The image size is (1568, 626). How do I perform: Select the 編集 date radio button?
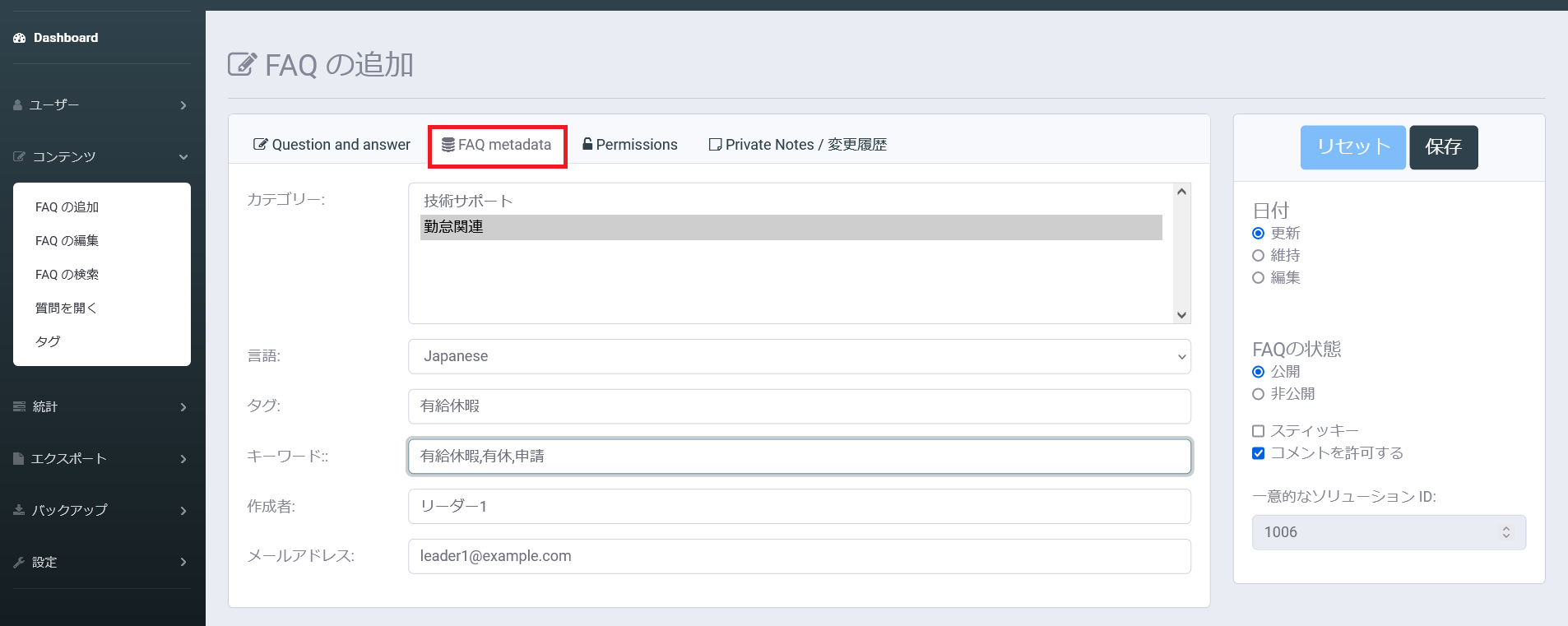coord(1258,278)
